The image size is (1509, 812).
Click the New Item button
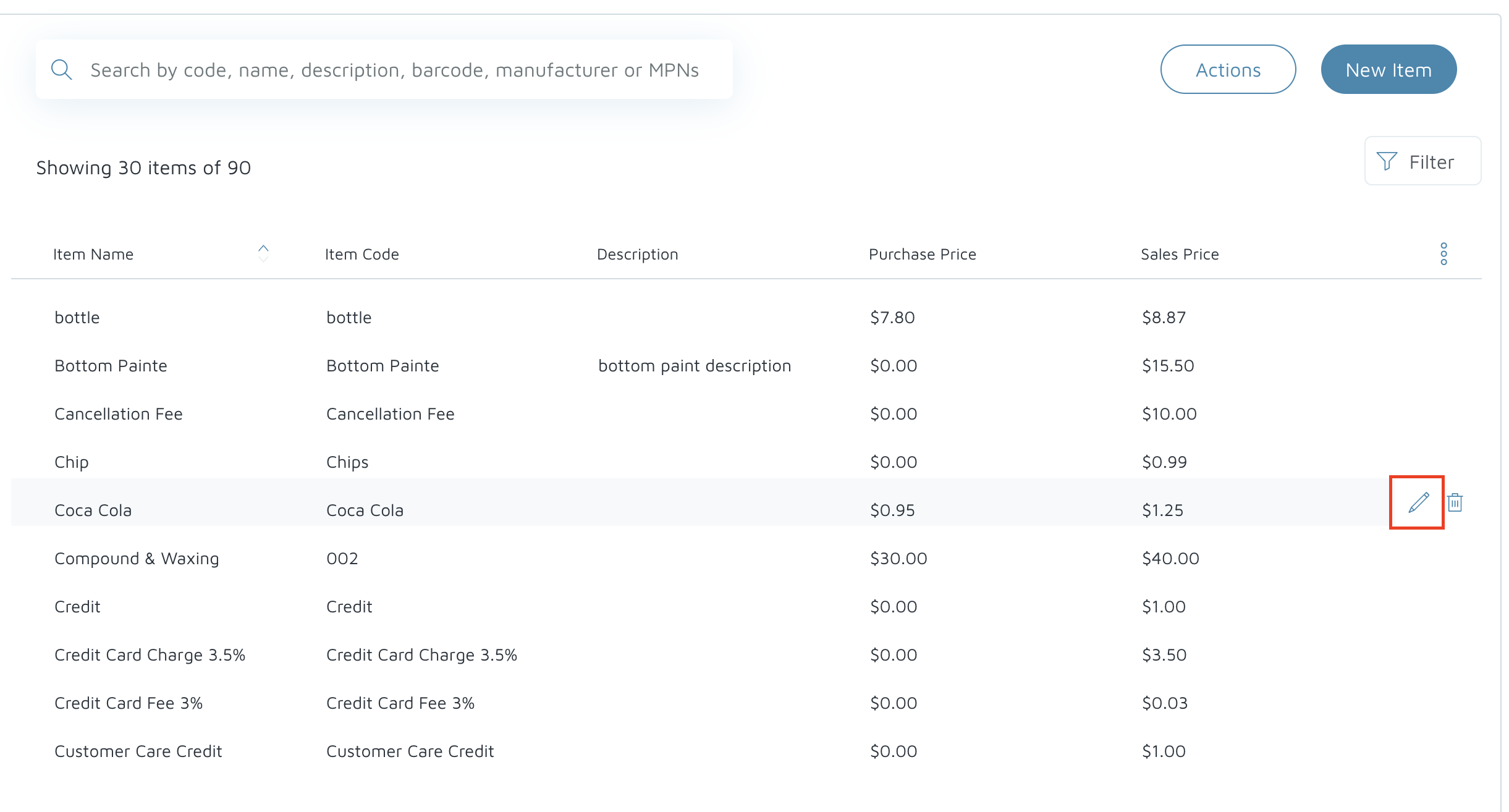pyautogui.click(x=1388, y=70)
